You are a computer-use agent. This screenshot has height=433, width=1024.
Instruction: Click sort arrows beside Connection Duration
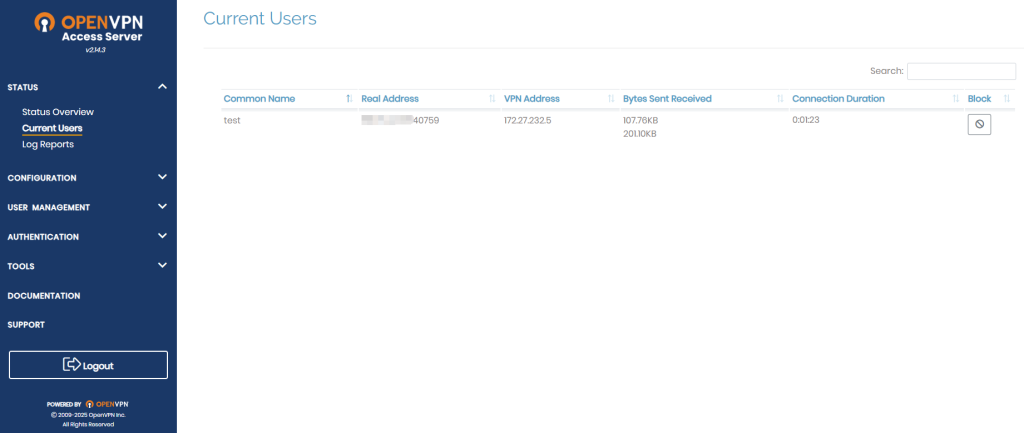(956, 99)
